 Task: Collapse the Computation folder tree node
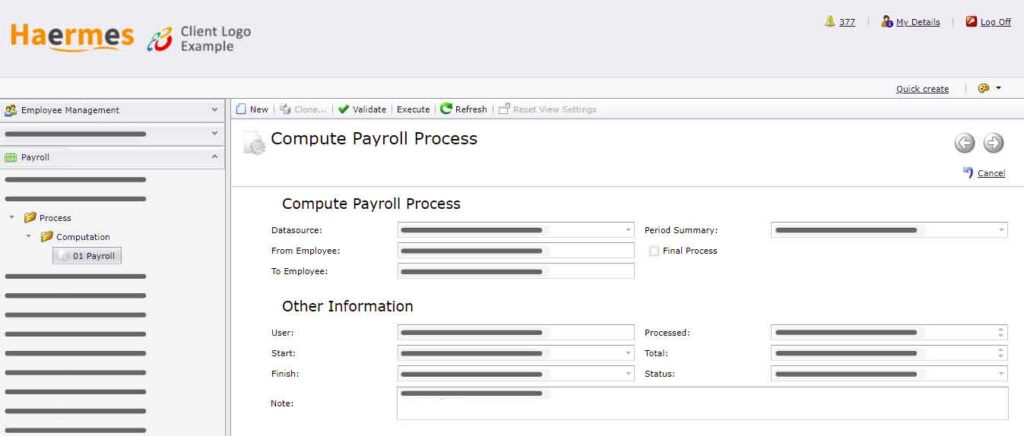pos(28,236)
